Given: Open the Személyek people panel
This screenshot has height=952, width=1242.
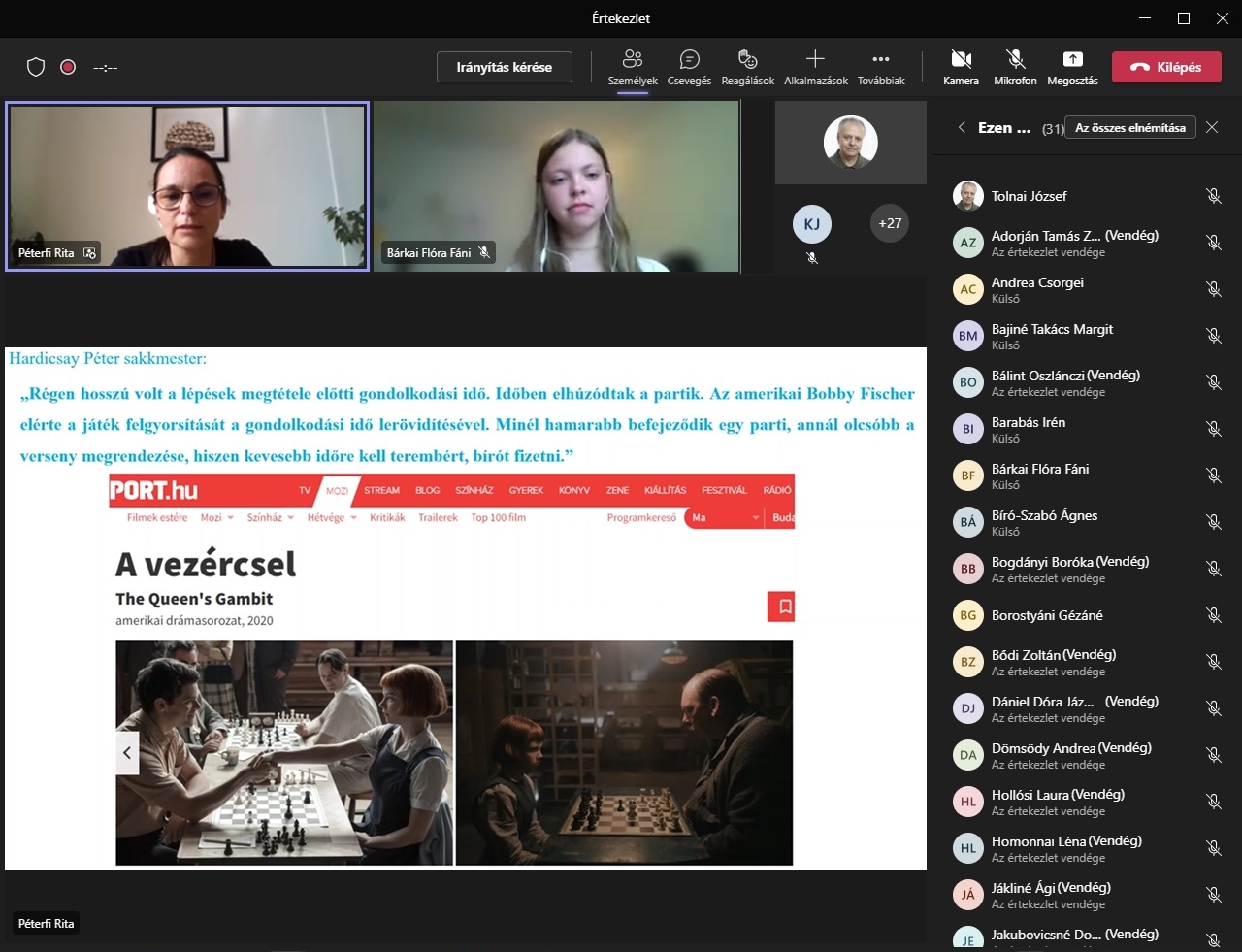Looking at the screenshot, I should point(633,67).
